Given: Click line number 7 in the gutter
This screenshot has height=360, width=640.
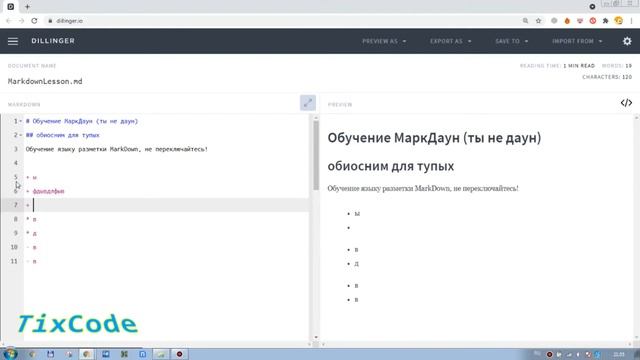Looking at the screenshot, I should click(x=16, y=205).
